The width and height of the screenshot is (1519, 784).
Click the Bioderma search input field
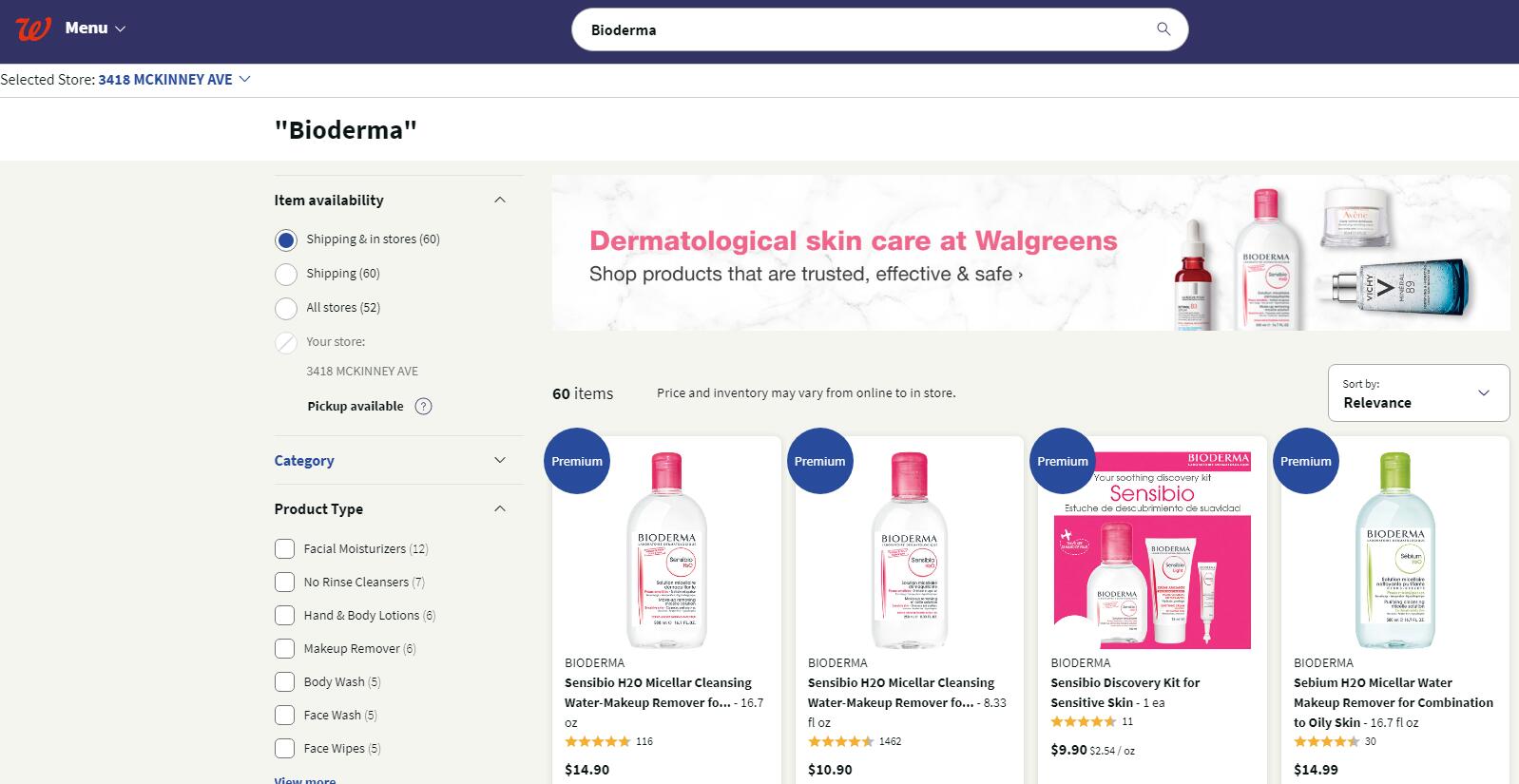pyautogui.click(x=856, y=29)
